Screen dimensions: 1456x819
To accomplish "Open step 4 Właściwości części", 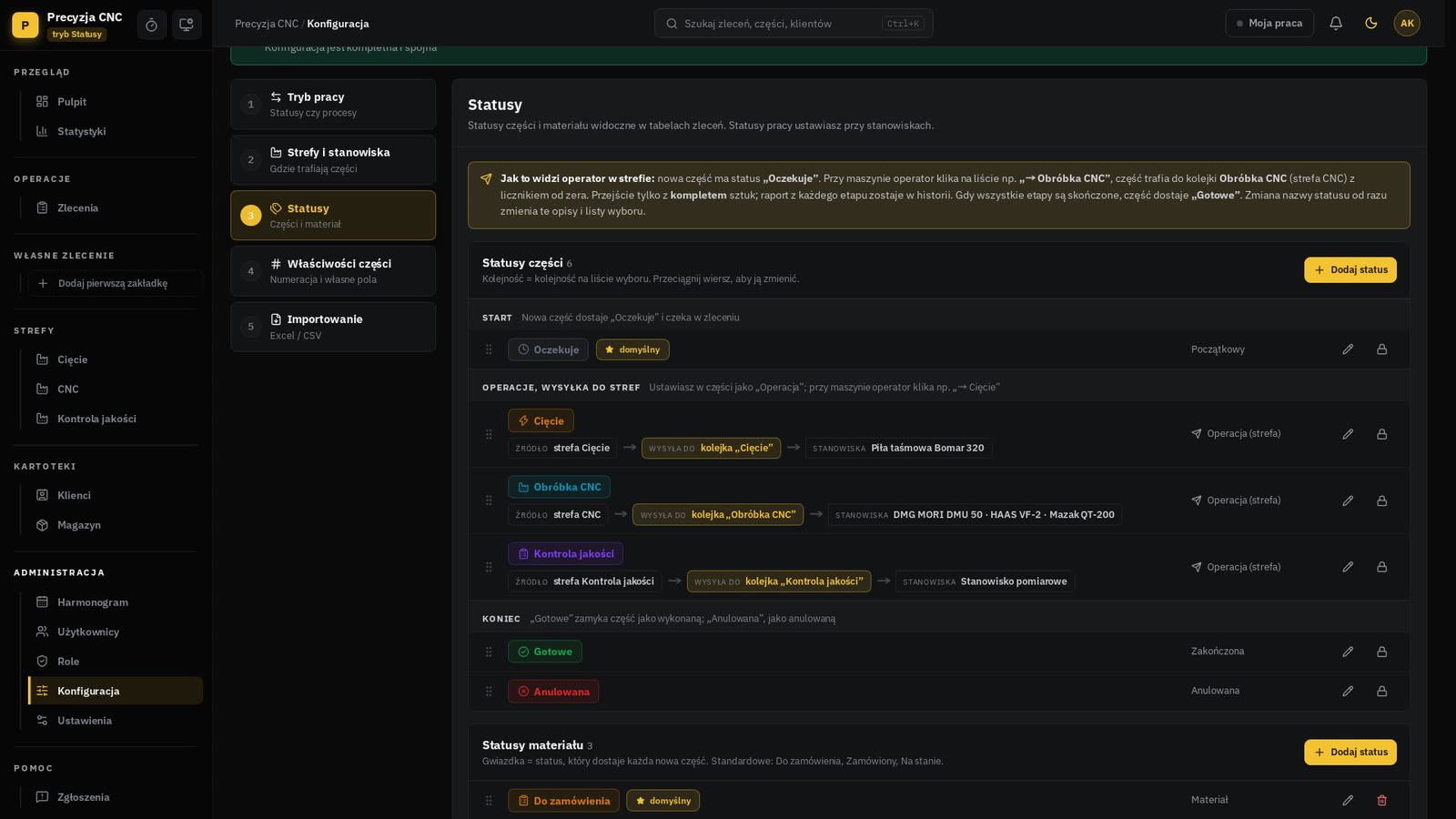I will [333, 271].
